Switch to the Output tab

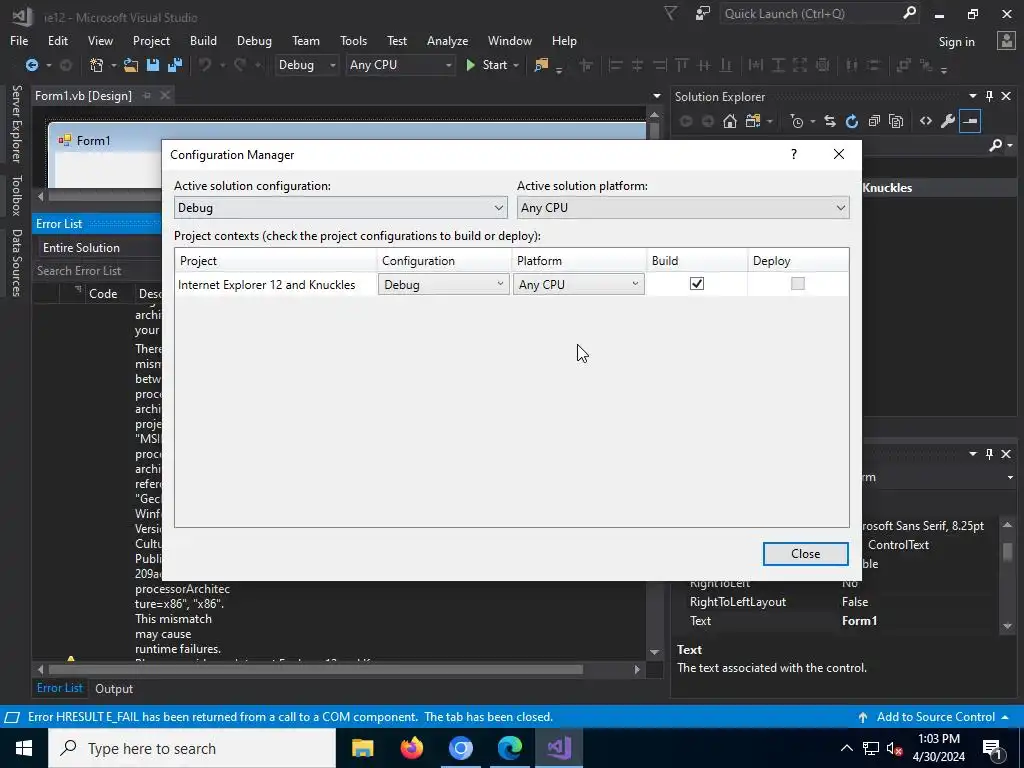tap(114, 688)
